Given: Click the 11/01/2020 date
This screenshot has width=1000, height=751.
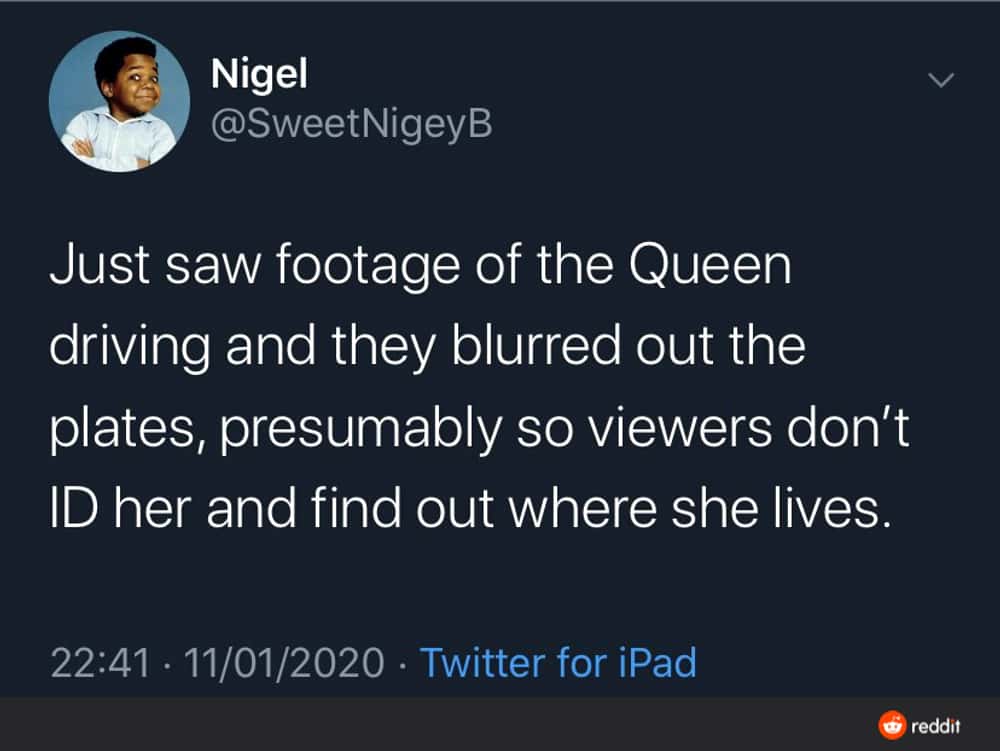Looking at the screenshot, I should [284, 662].
